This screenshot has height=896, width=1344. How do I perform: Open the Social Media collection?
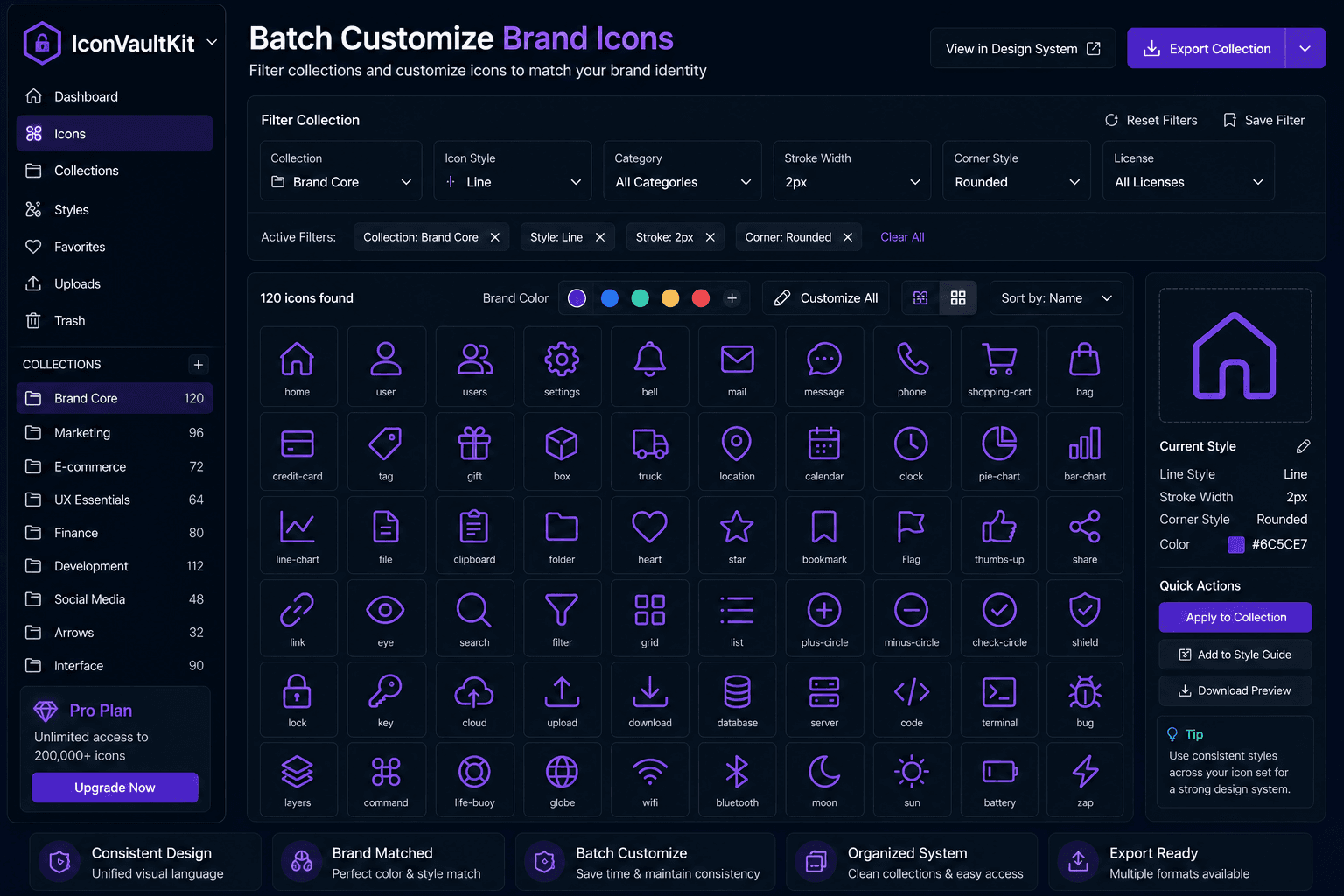pos(115,599)
